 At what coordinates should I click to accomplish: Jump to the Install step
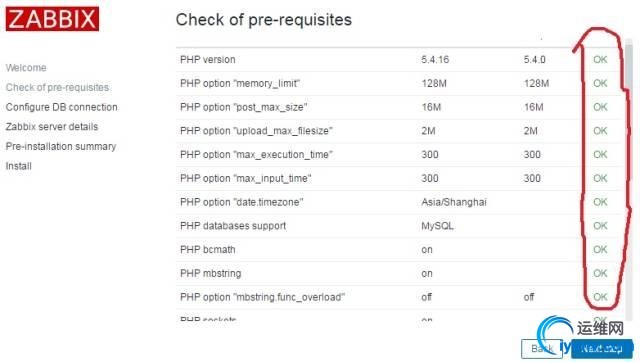point(19,166)
